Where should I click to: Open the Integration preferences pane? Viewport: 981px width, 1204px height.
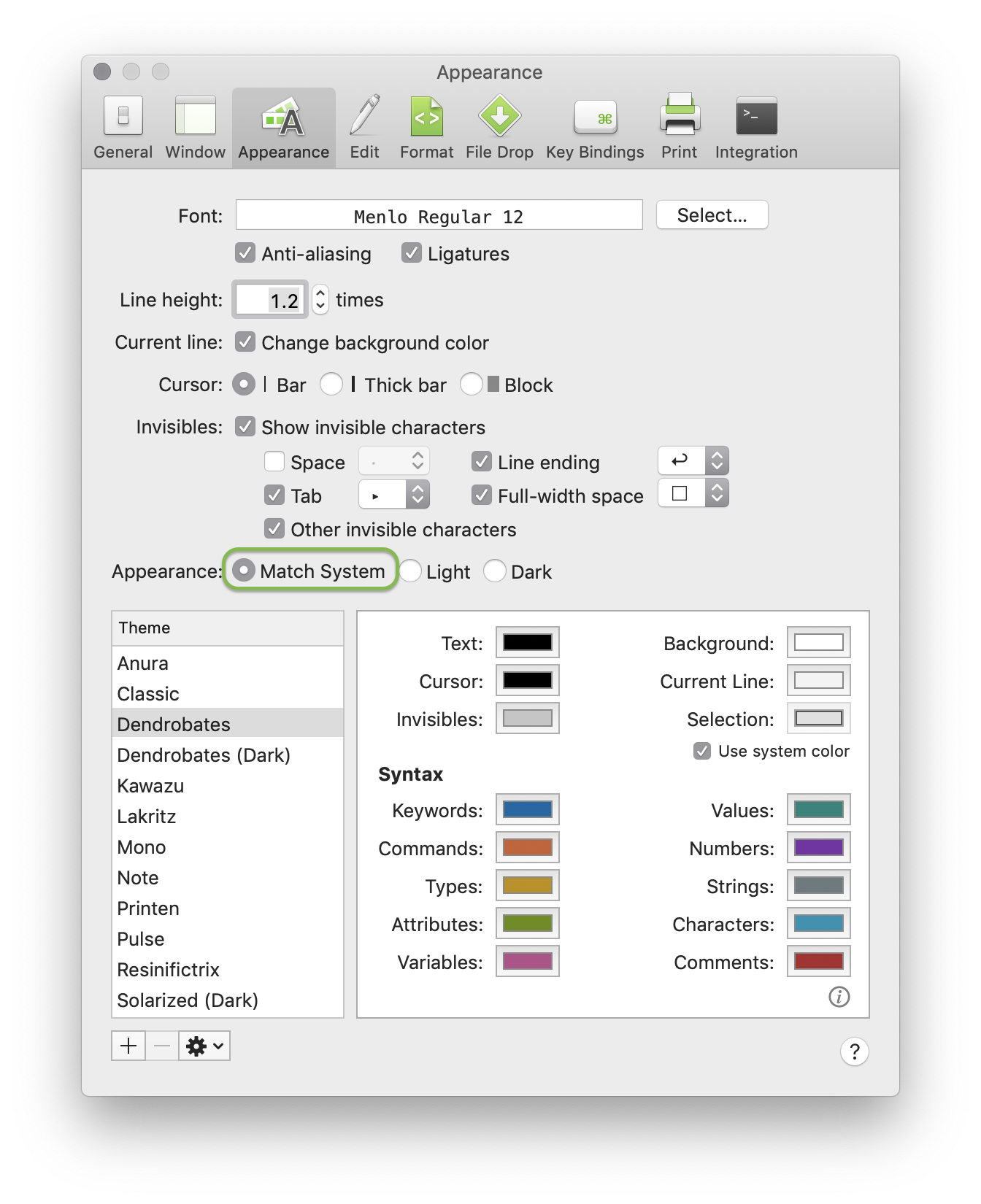click(x=756, y=128)
